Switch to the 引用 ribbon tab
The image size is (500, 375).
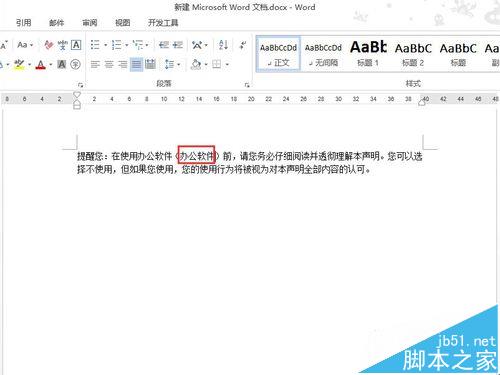pyautogui.click(x=23, y=23)
